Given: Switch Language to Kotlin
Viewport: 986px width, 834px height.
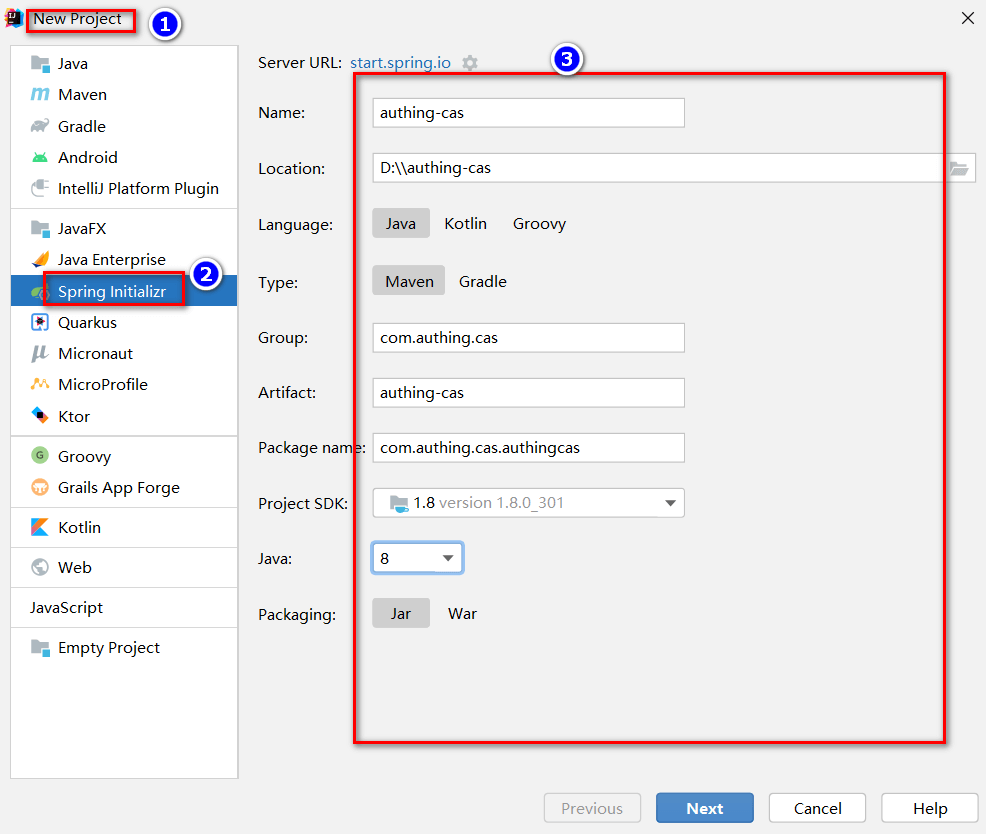Looking at the screenshot, I should (x=465, y=224).
